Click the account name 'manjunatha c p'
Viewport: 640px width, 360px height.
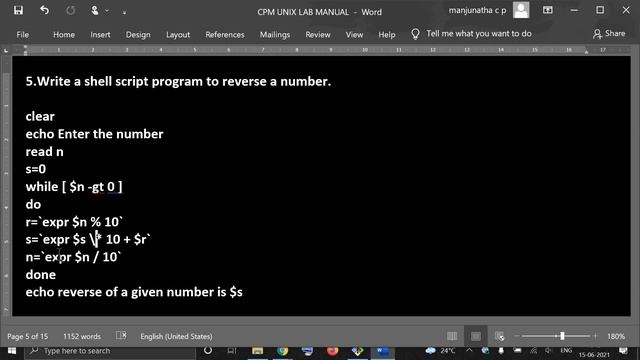pos(477,10)
